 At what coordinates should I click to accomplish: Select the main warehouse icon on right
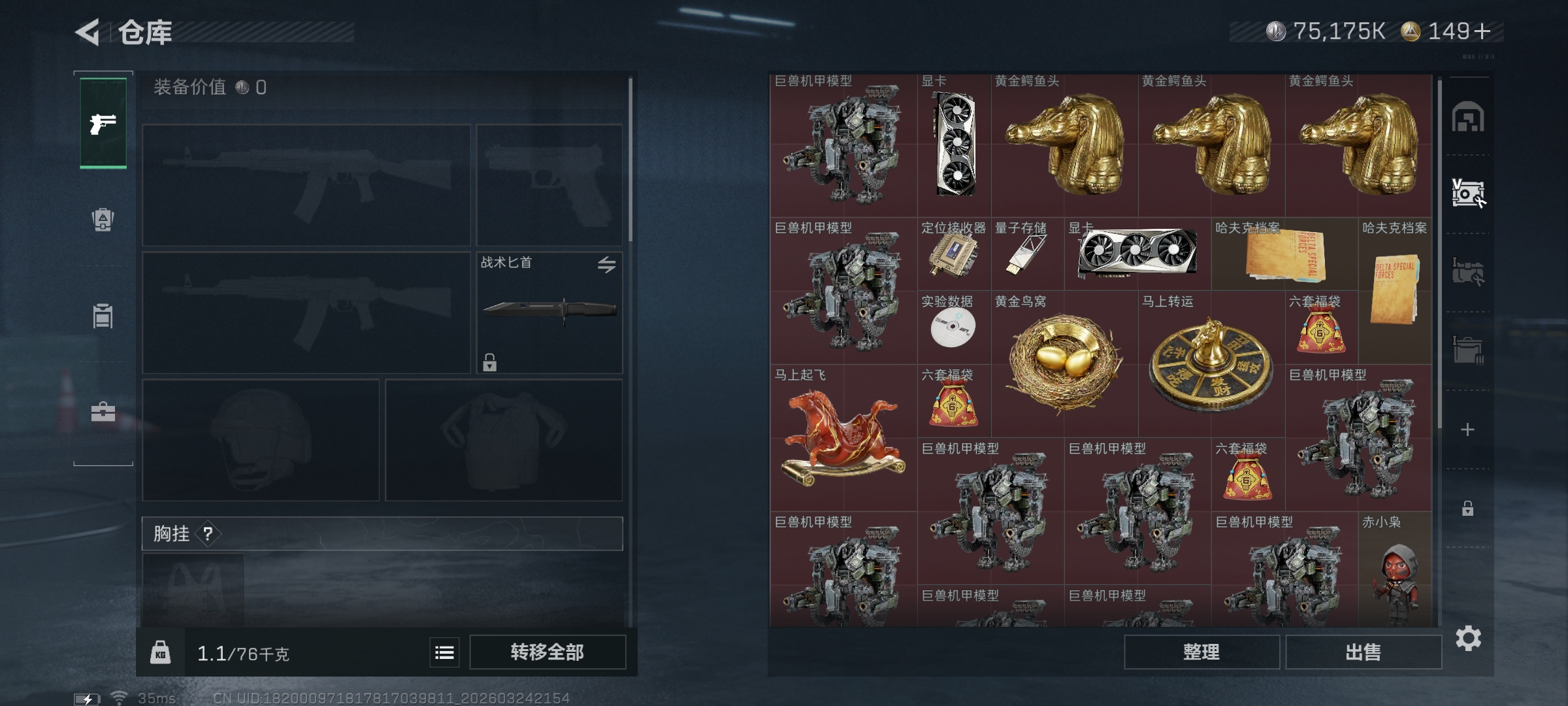click(x=1468, y=117)
